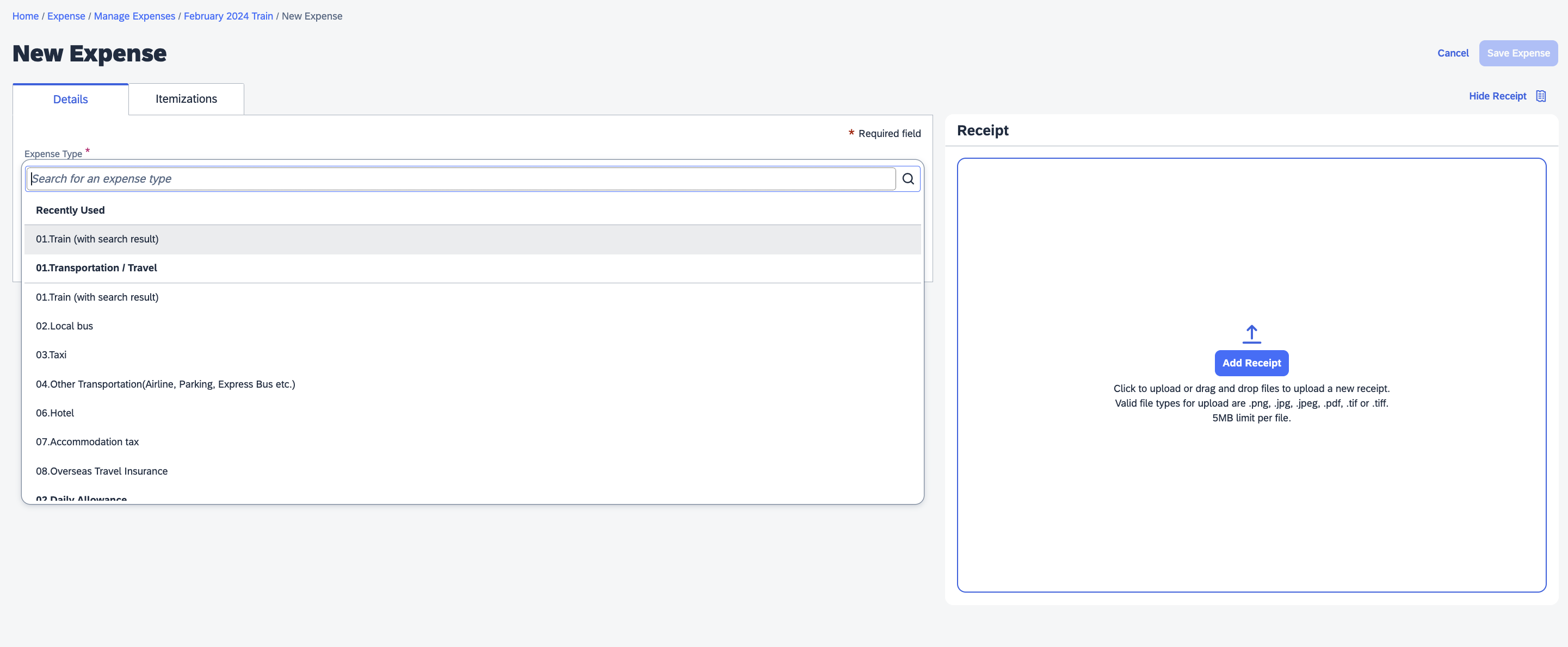
Task: Choose recently used 01.Train option
Action: pyautogui.click(x=97, y=239)
